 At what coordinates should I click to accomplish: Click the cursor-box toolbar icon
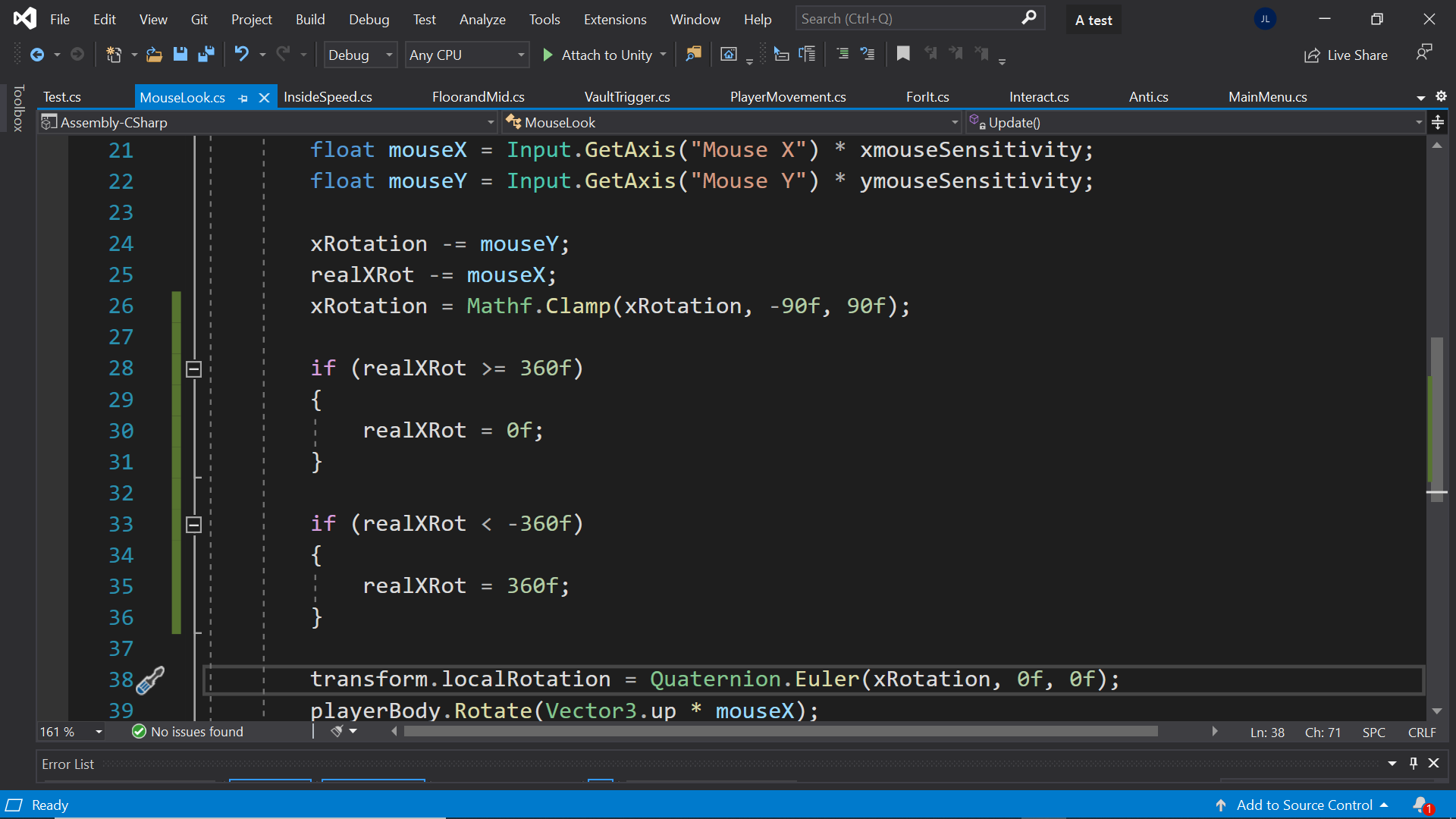coord(781,55)
